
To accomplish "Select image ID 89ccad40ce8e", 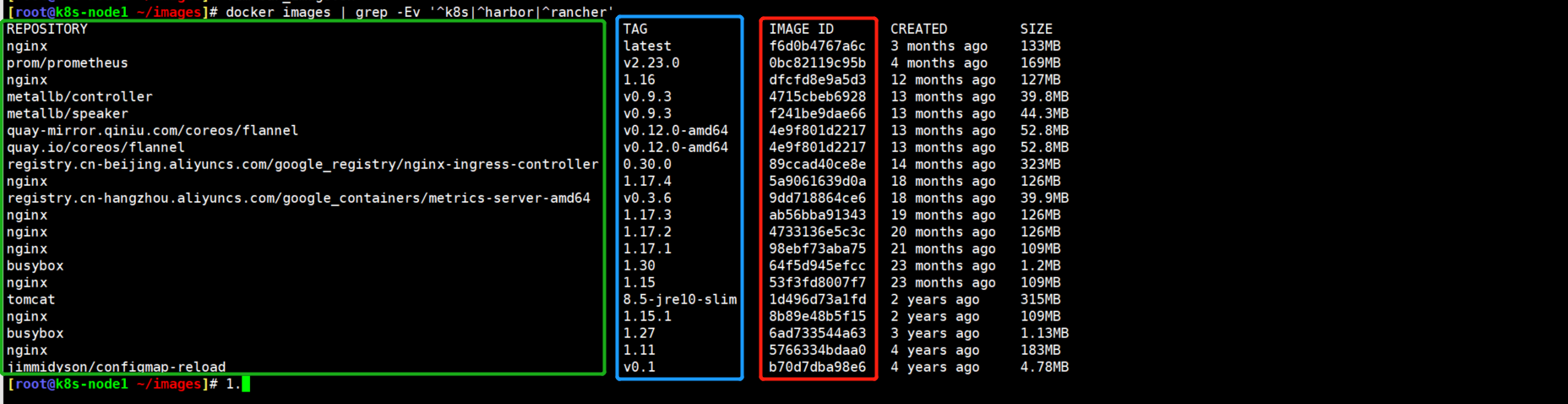I will pos(817,164).
